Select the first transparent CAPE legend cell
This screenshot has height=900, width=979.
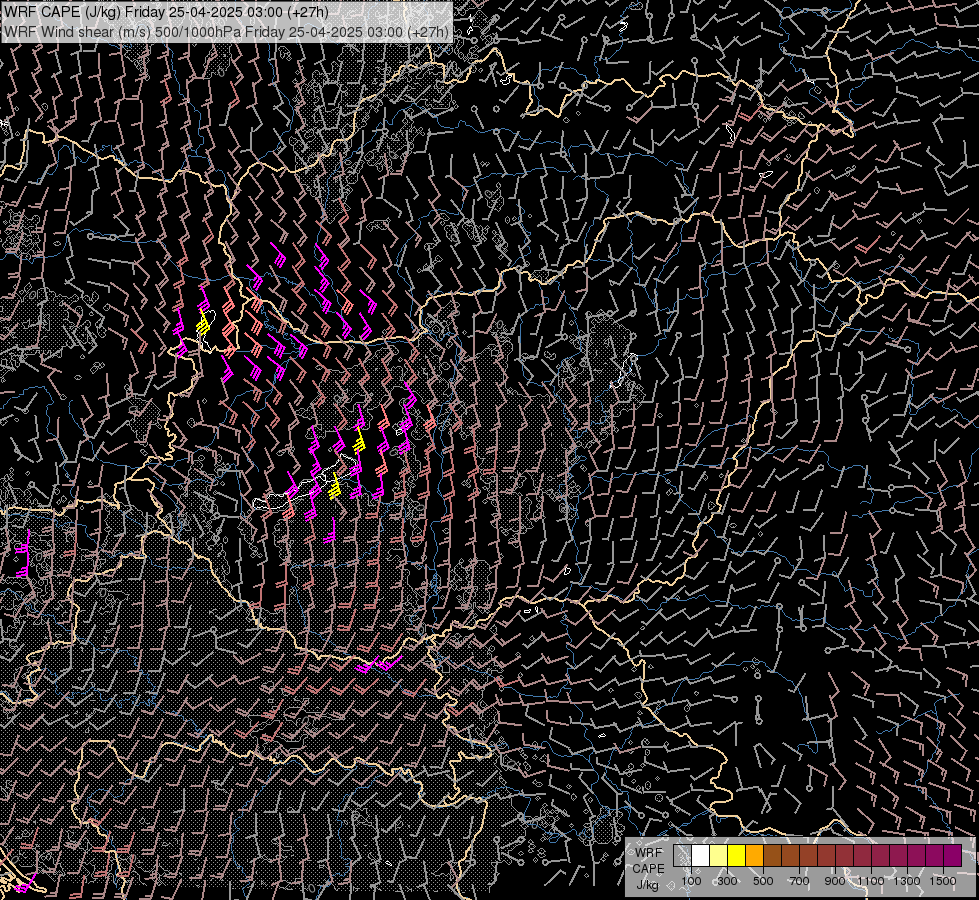pyautogui.click(x=682, y=856)
